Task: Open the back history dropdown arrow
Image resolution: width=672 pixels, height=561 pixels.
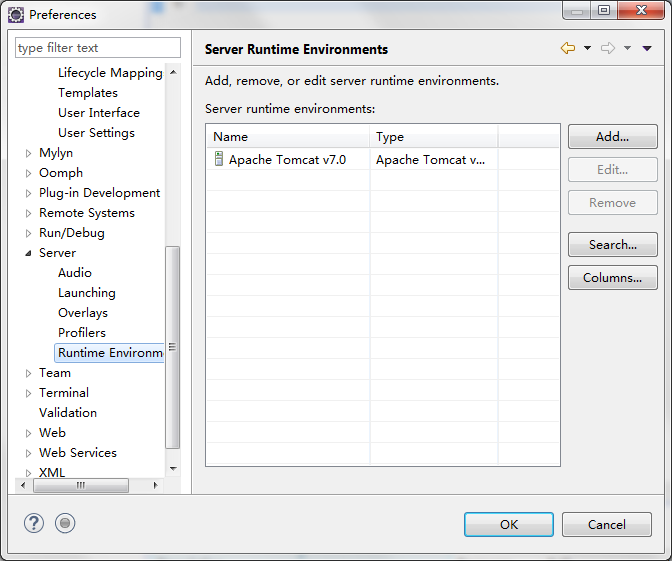Action: (x=588, y=48)
